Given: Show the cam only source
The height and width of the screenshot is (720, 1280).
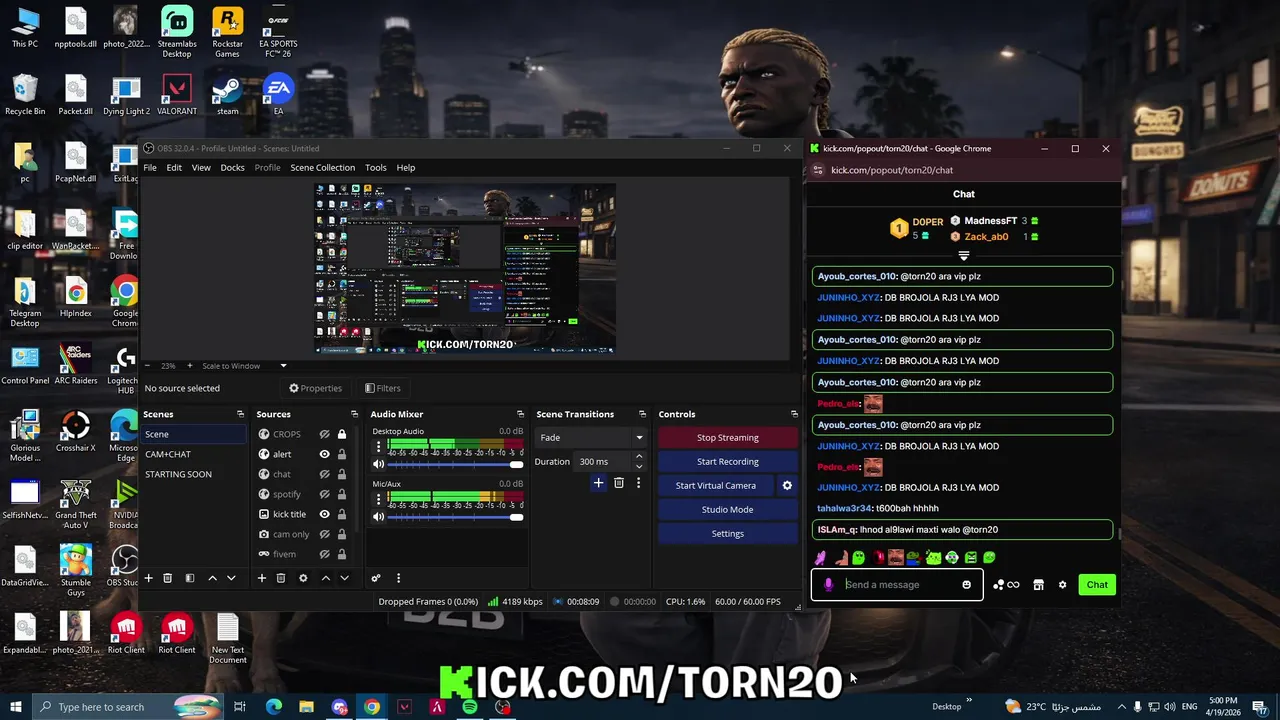Looking at the screenshot, I should (x=324, y=534).
